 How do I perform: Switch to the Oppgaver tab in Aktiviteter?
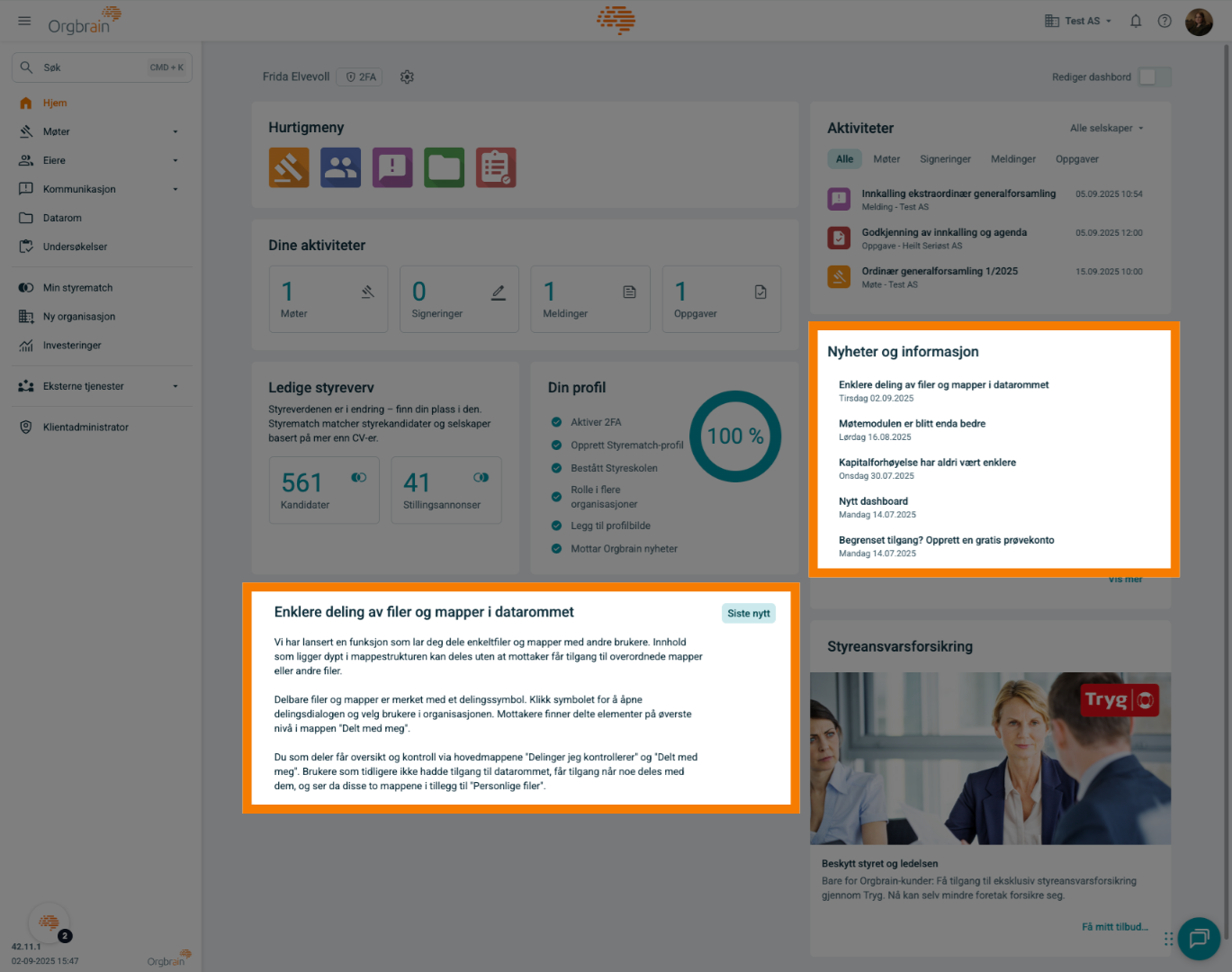tap(1077, 159)
